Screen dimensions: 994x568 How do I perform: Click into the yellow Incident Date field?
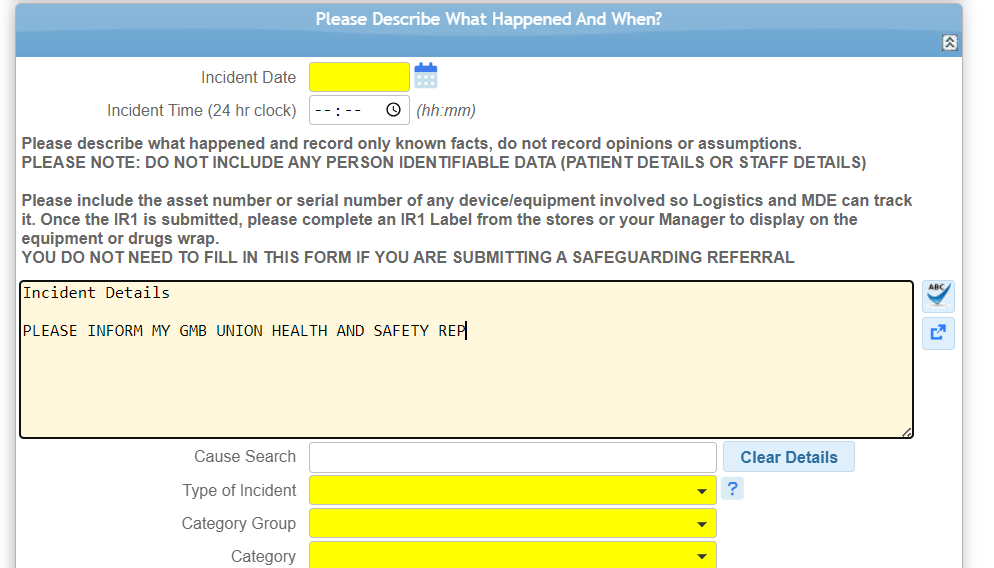(359, 77)
